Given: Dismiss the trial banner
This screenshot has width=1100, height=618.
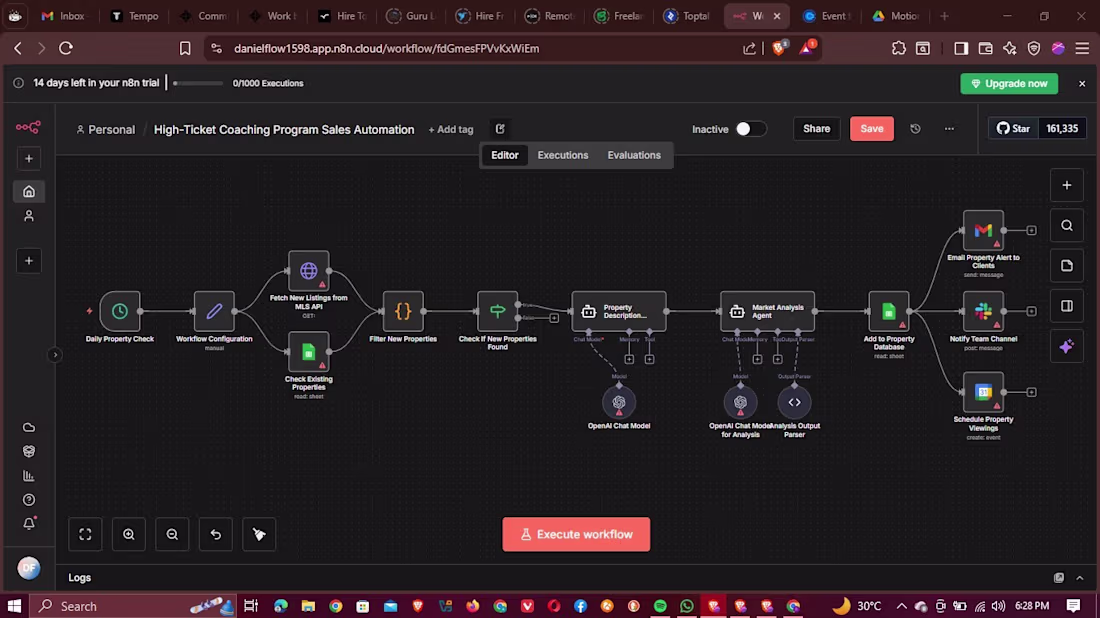Looking at the screenshot, I should point(1082,83).
